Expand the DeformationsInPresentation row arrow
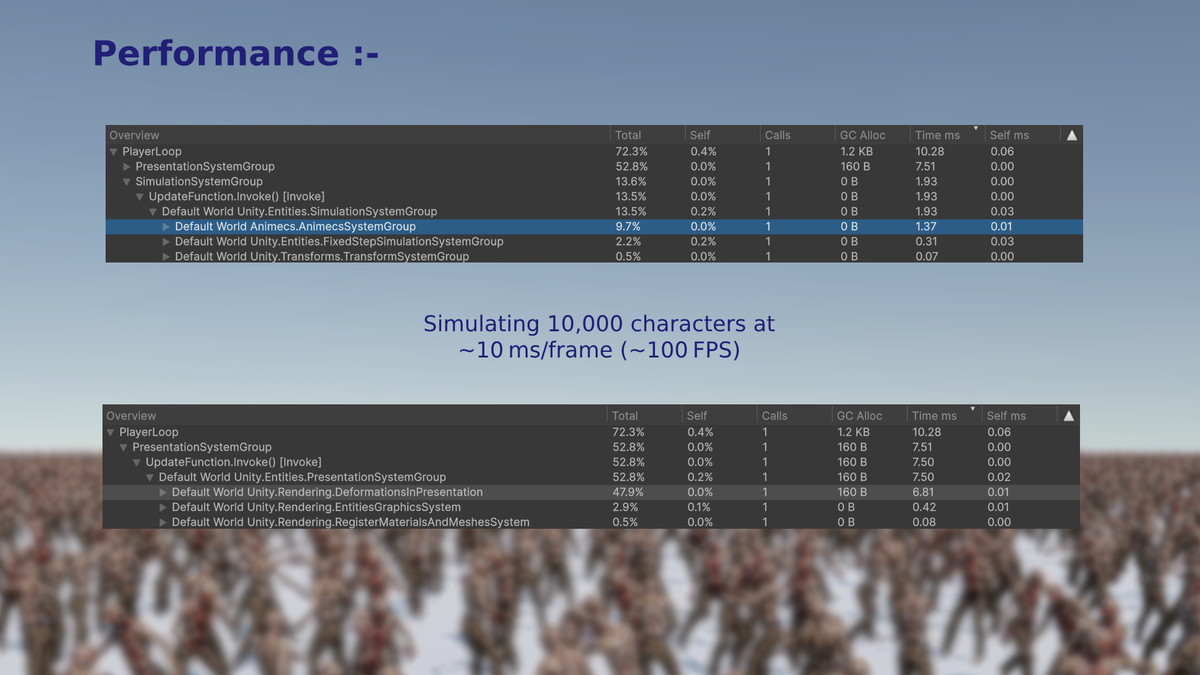This screenshot has width=1200, height=675. point(163,493)
